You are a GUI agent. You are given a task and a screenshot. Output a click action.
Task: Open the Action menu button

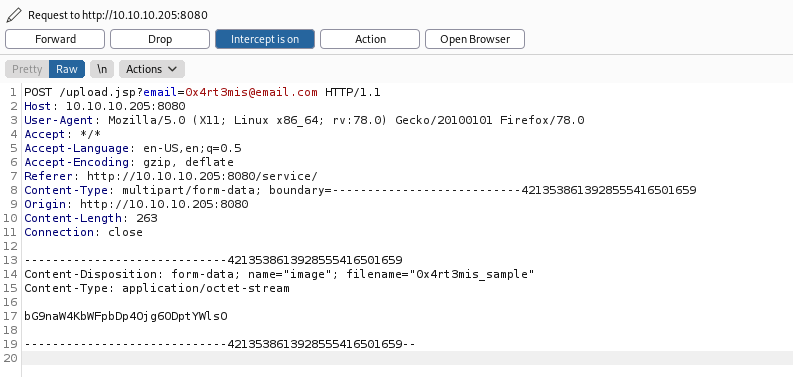click(370, 39)
